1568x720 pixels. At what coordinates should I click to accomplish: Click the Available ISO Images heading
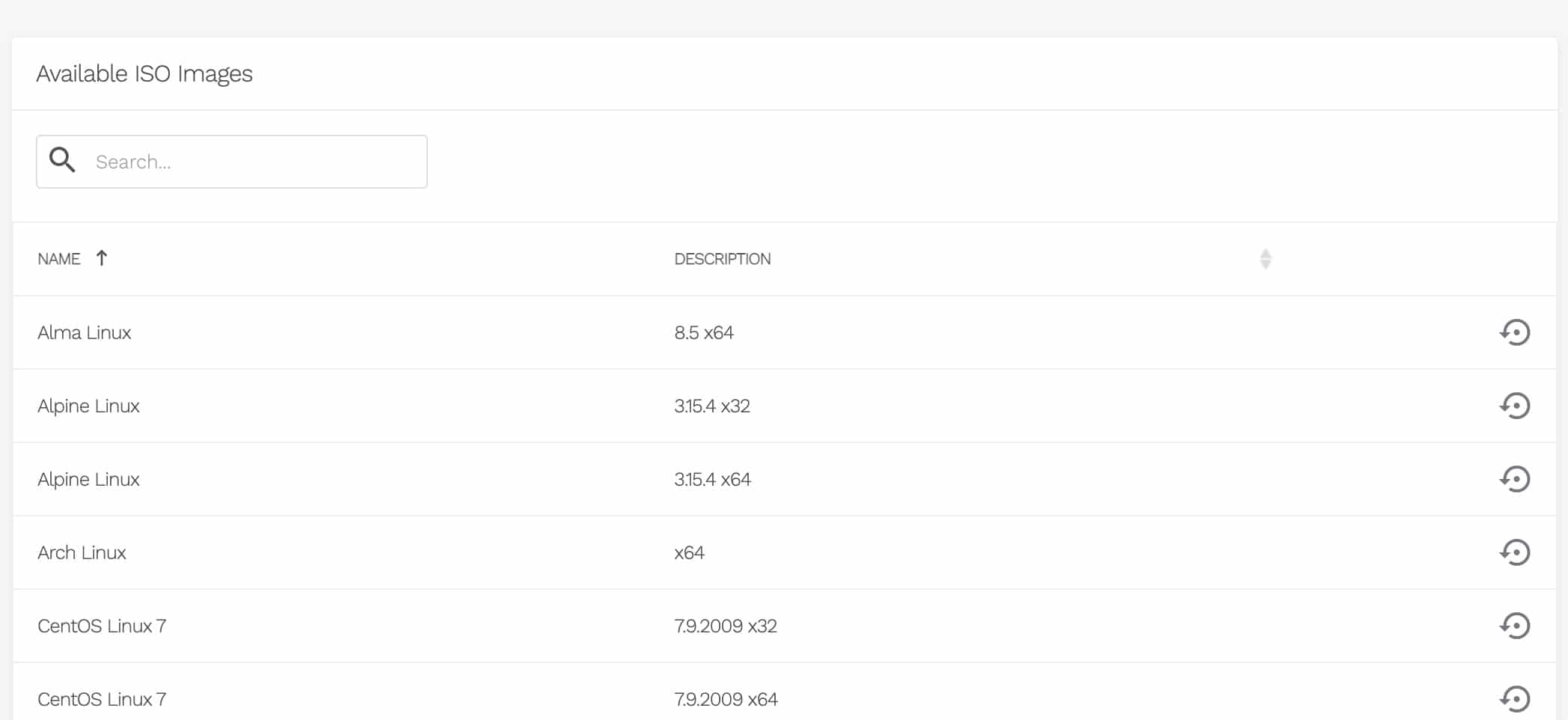(x=144, y=74)
